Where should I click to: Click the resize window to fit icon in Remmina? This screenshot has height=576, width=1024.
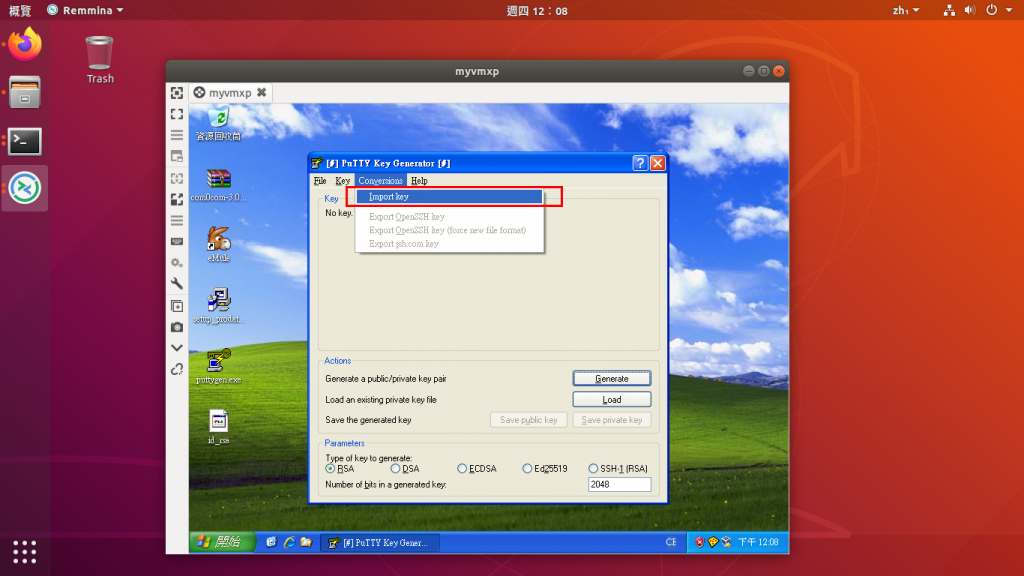click(x=177, y=93)
